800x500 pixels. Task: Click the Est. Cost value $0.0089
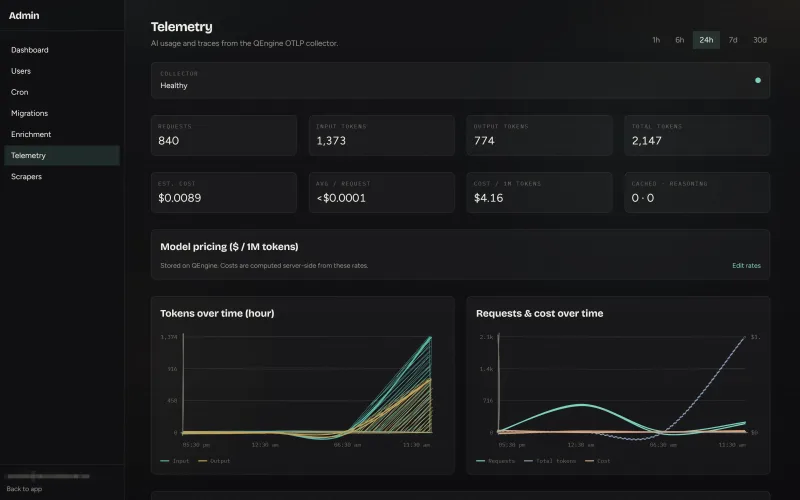coord(180,198)
